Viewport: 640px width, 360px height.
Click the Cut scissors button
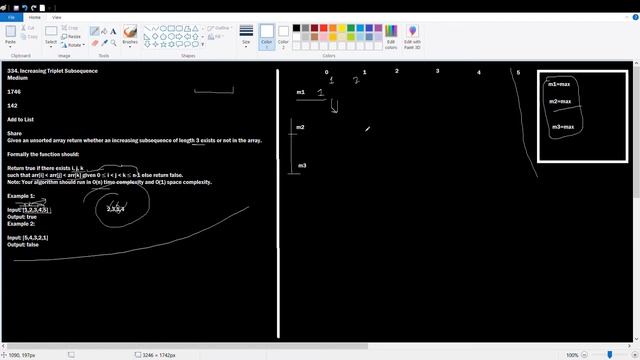pos(29,28)
